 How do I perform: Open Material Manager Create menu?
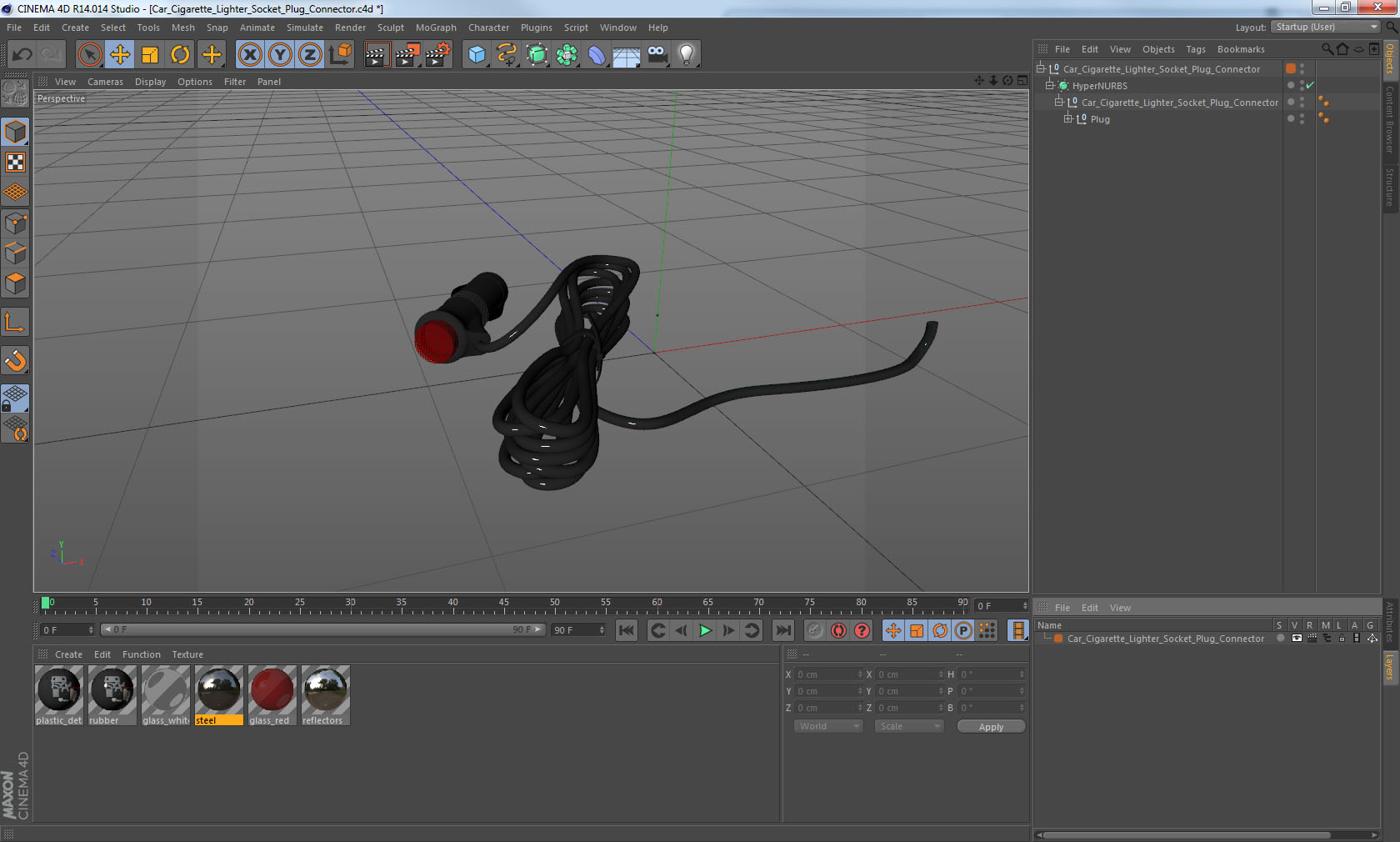[68, 654]
